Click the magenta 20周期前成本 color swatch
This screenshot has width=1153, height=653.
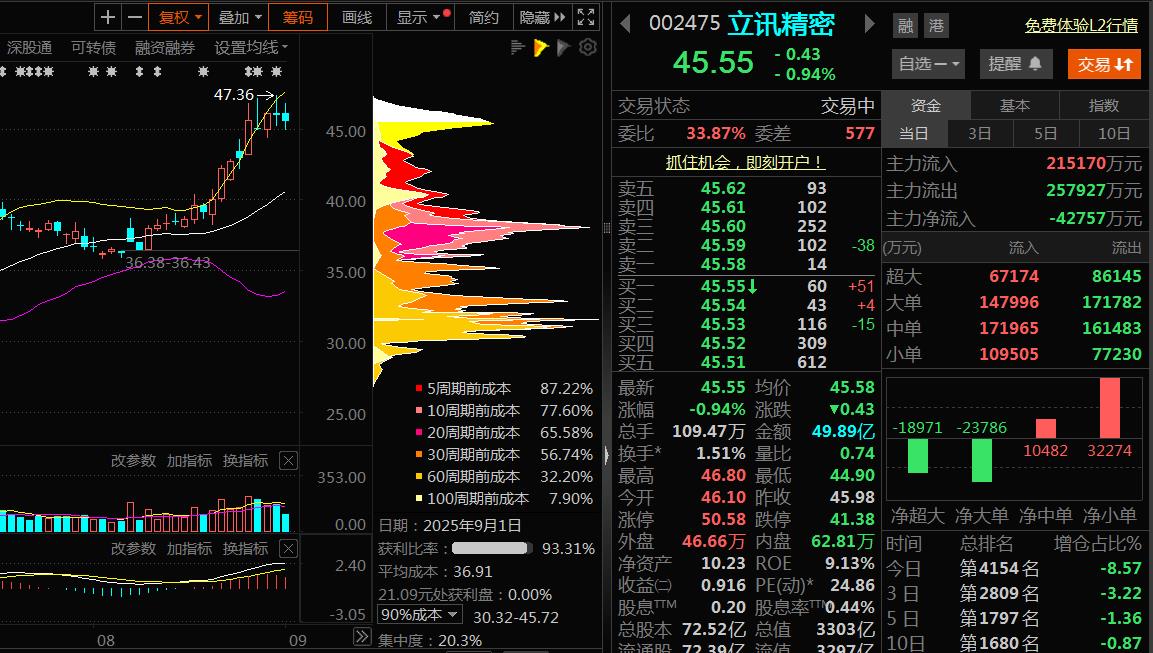[x=419, y=432]
